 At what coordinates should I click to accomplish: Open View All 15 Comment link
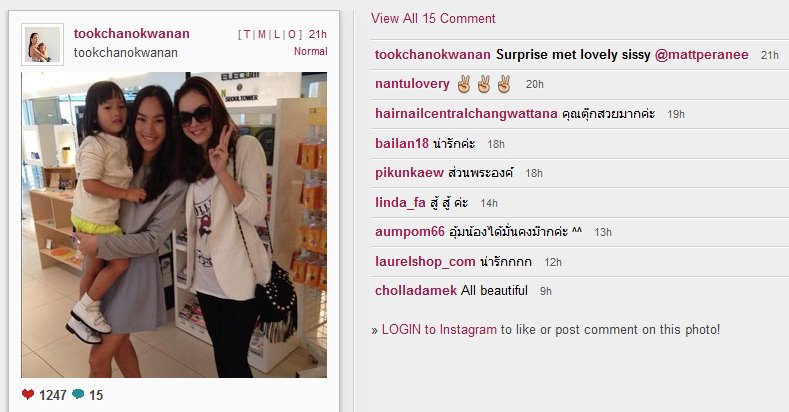(x=433, y=19)
